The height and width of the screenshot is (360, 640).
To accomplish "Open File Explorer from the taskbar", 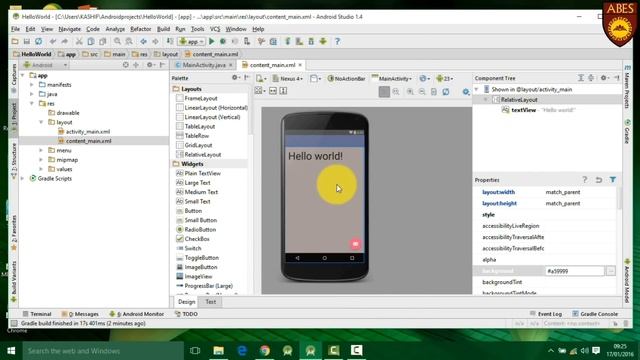I will (218, 351).
